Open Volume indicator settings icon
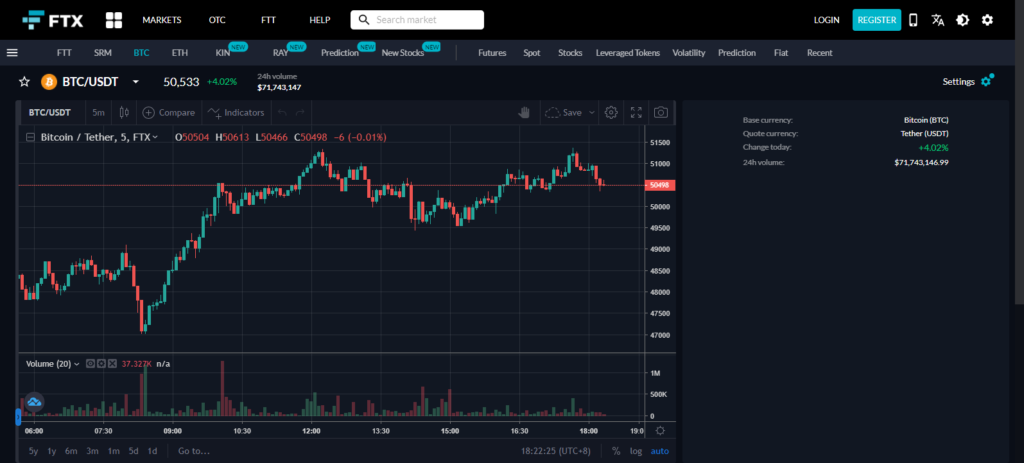 [101, 364]
